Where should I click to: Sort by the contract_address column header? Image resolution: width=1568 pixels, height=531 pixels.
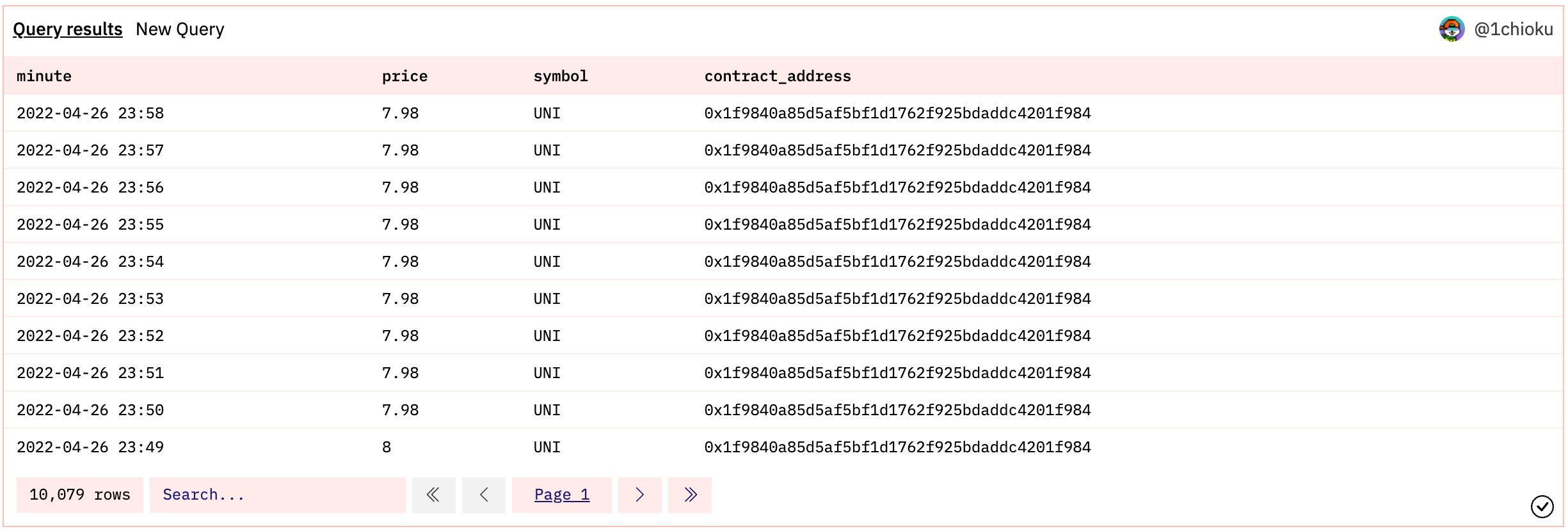[x=778, y=76]
